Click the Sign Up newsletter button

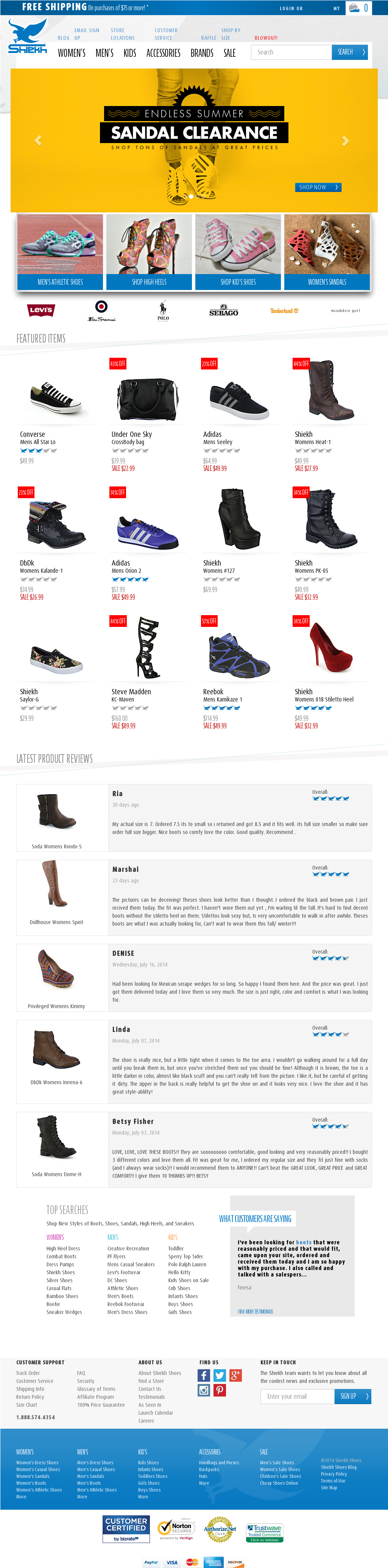353,1397
